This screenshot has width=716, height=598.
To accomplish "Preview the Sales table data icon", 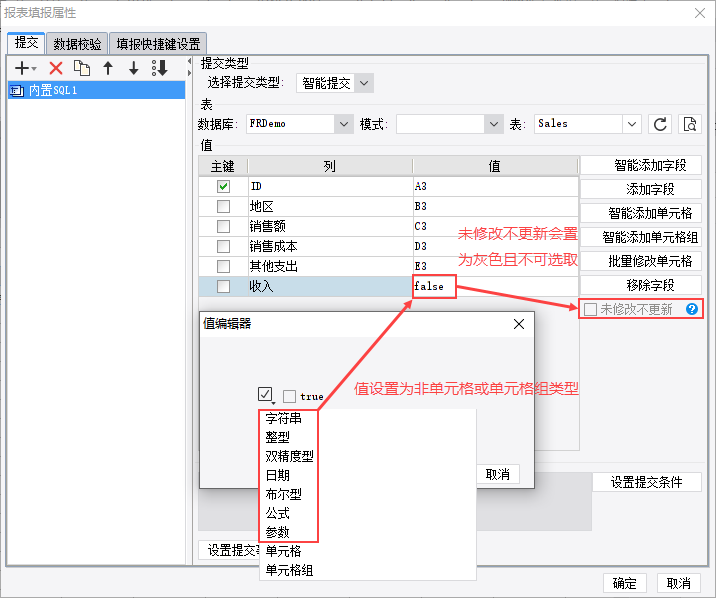I will (690, 124).
